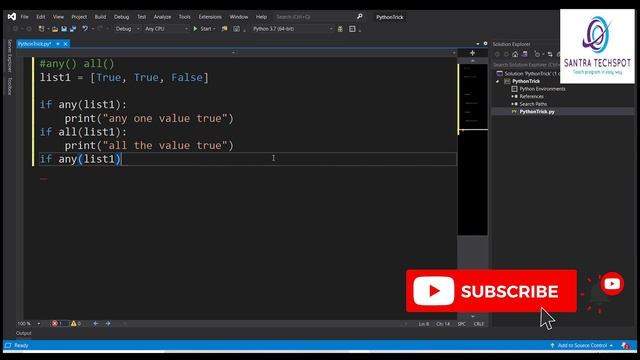Click the editor split plus button
The width and height of the screenshot is (640, 360).
(472, 53)
